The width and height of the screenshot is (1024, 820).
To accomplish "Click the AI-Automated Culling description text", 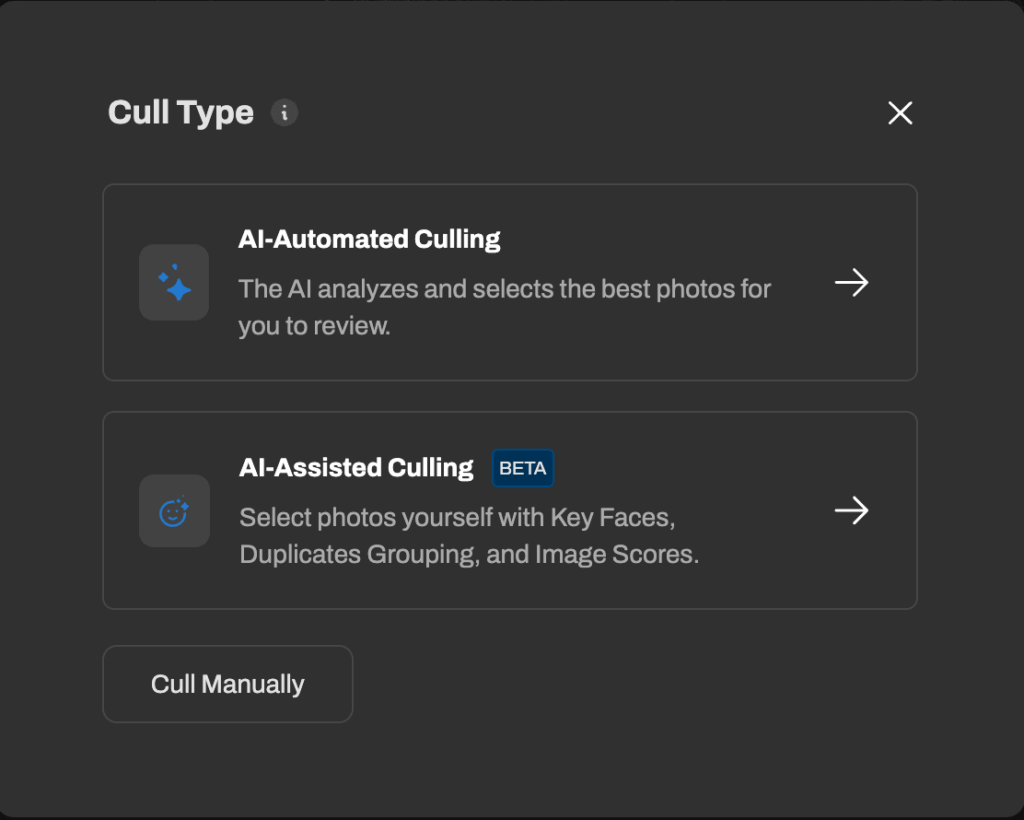I will point(504,304).
